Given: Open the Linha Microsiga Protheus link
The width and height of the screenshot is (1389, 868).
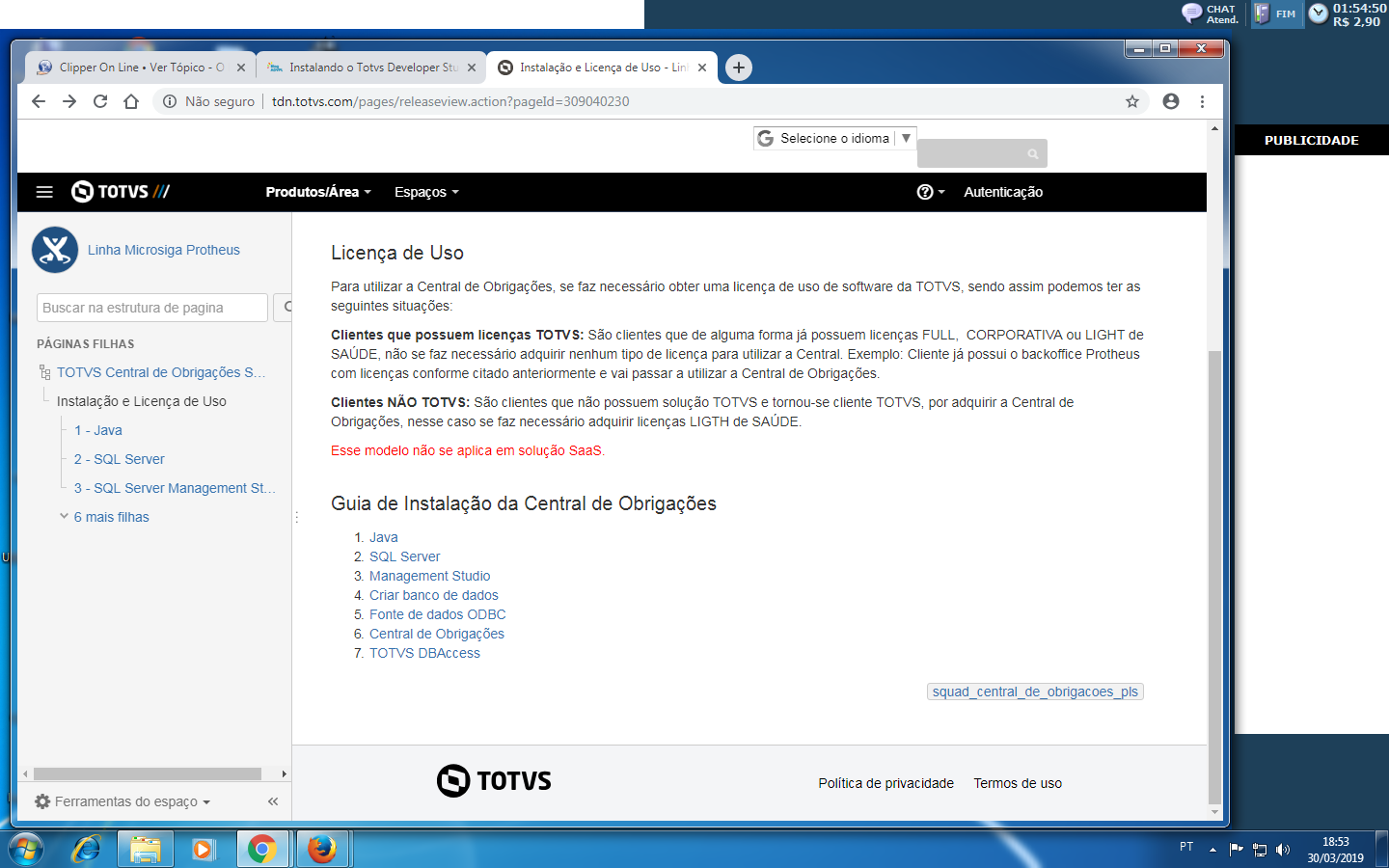Looking at the screenshot, I should pos(164,250).
